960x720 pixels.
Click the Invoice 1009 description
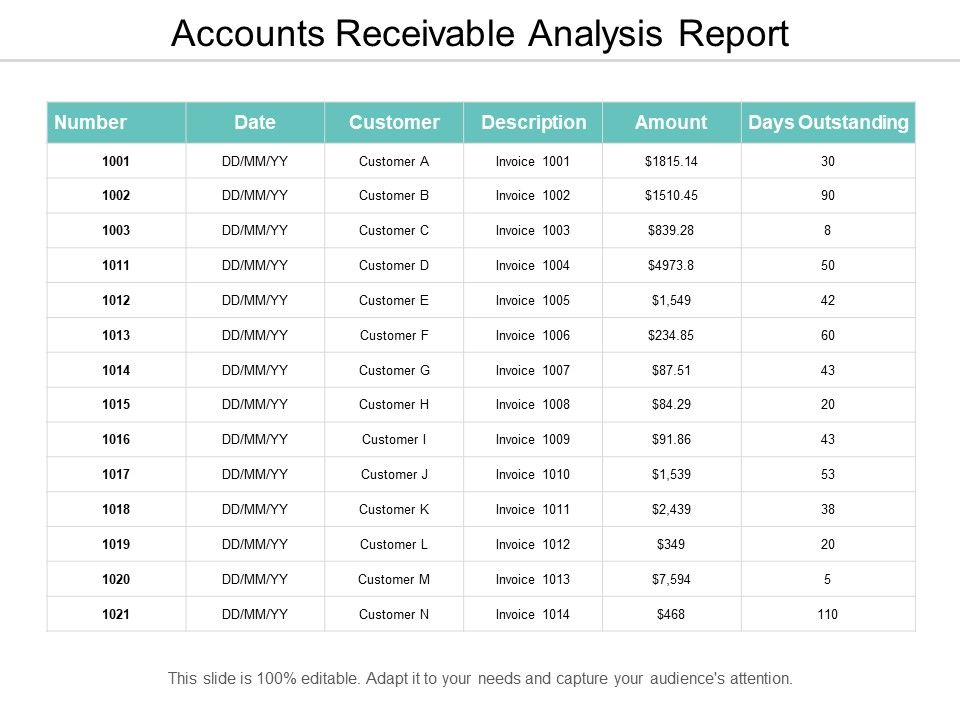coord(533,439)
